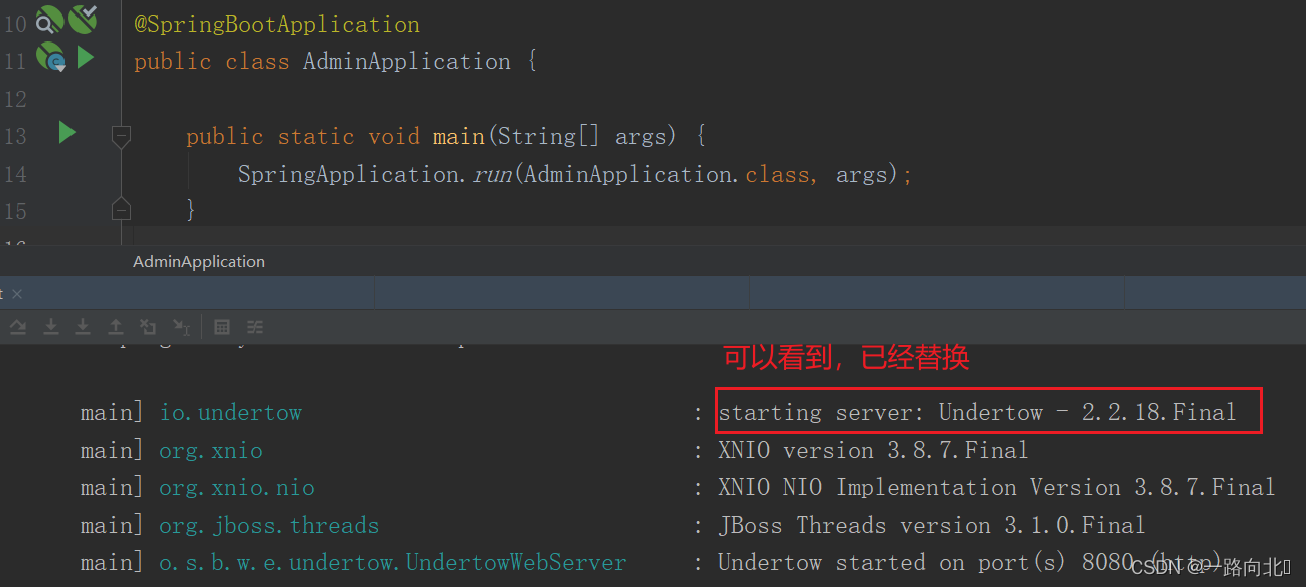Click the Trace Current Stream Chain icon
This screenshot has width=1306, height=587.
pyautogui.click(x=255, y=327)
